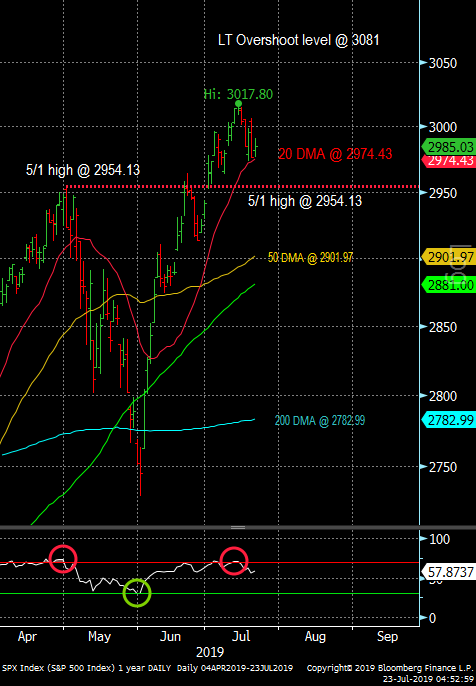The width and height of the screenshot is (476, 686).
Task: Click the Bloomberg Finance L.P. copyright text
Action: [x=390, y=668]
